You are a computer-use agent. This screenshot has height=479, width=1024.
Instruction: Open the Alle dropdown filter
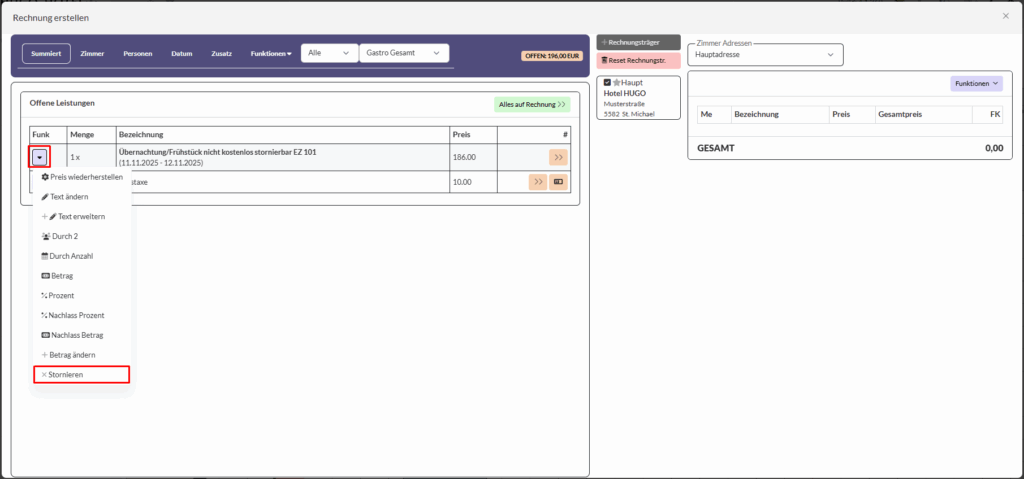329,53
